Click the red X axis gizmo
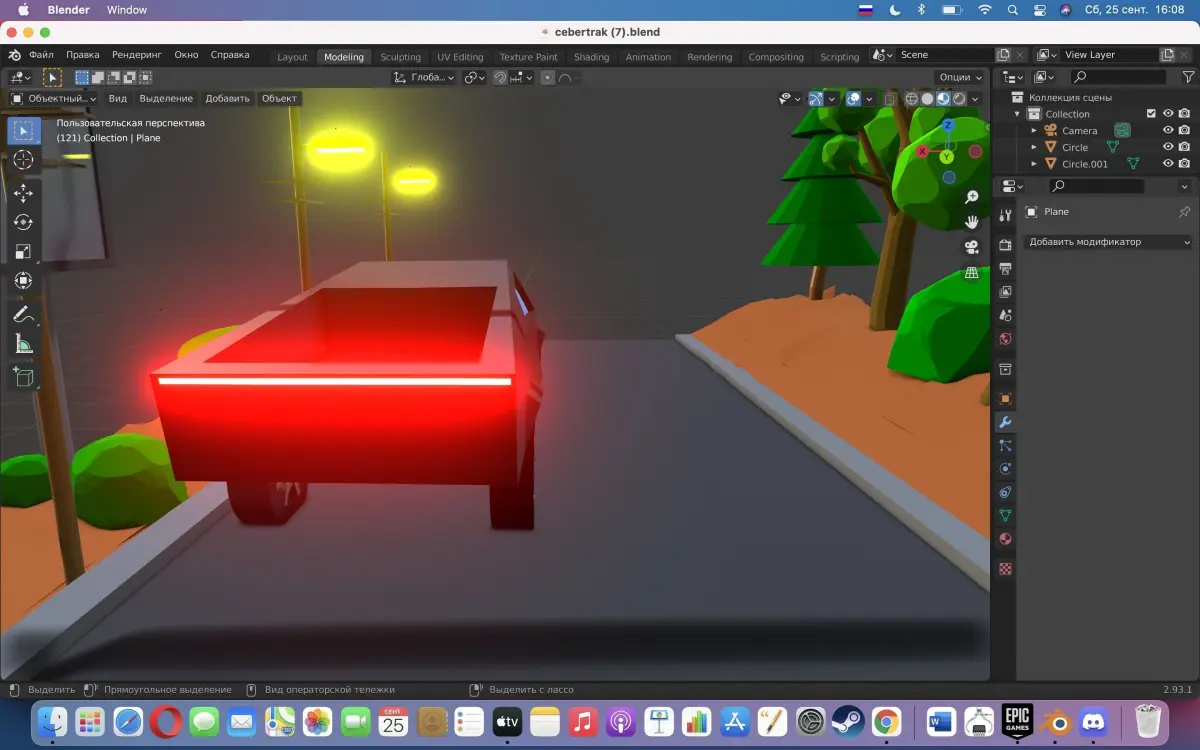Screen dimensions: 1200x750 pyautogui.click(x=922, y=151)
